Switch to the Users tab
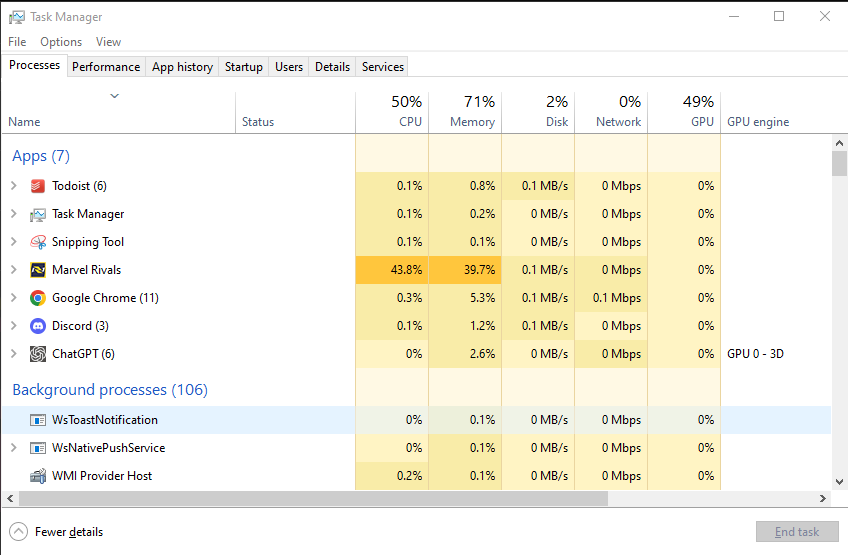 point(289,67)
